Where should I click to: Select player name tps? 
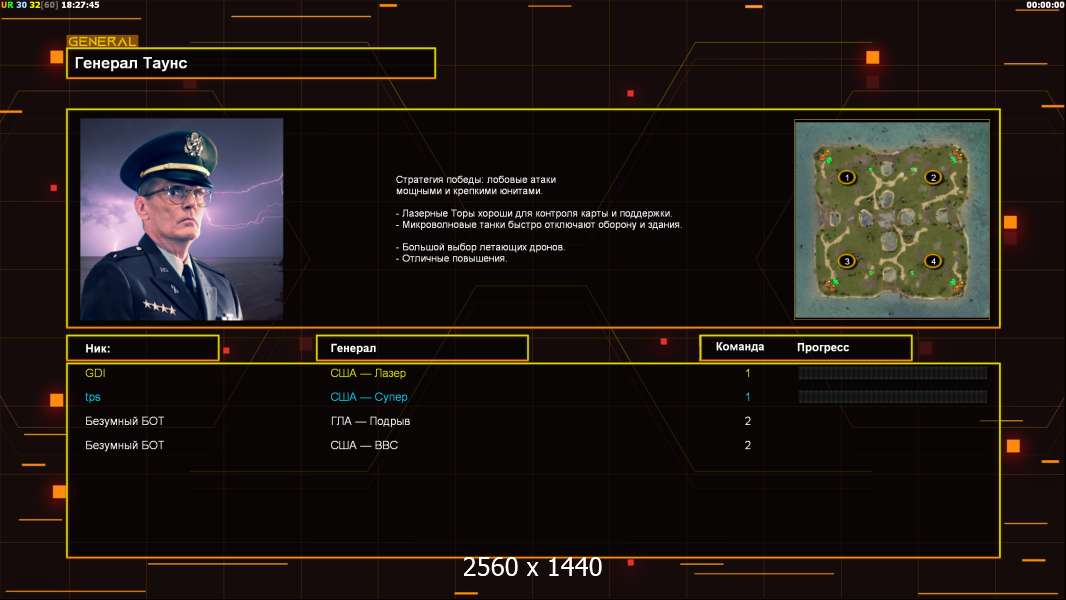point(92,397)
